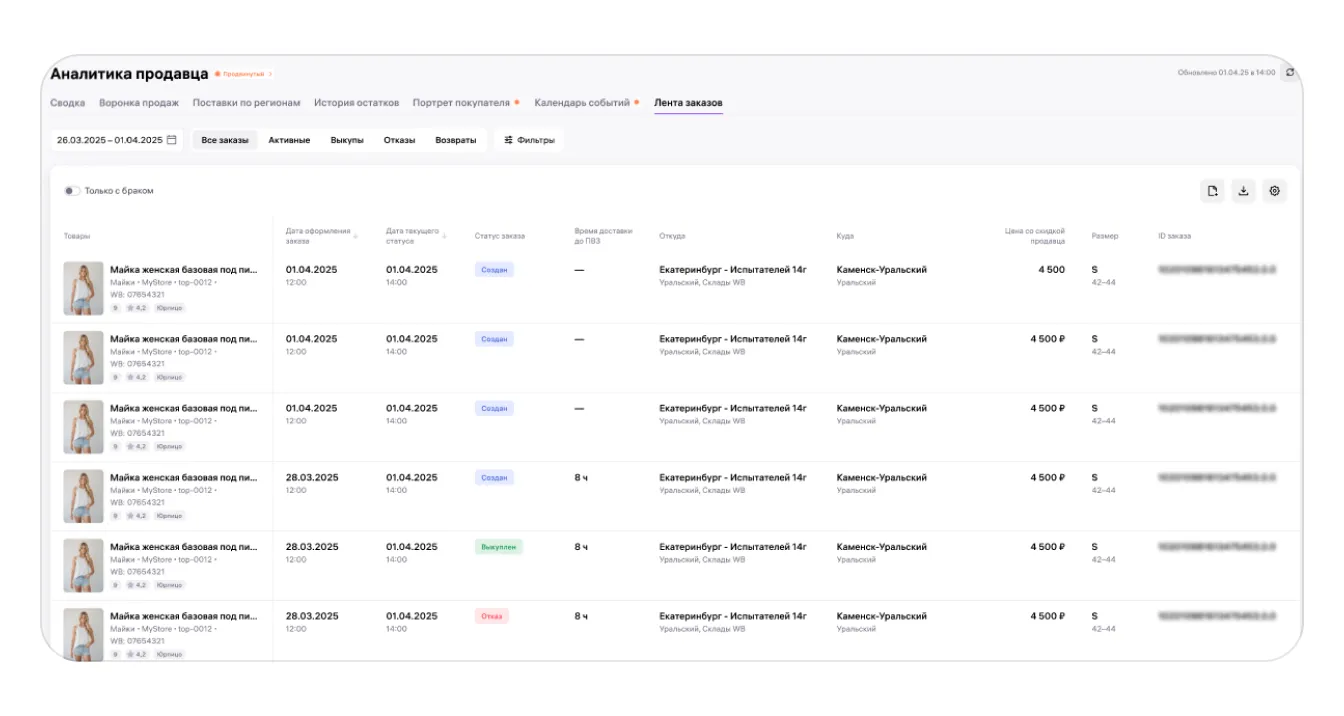Select 'Отказы' orders filter
The width and height of the screenshot is (1344, 716).
coord(399,140)
